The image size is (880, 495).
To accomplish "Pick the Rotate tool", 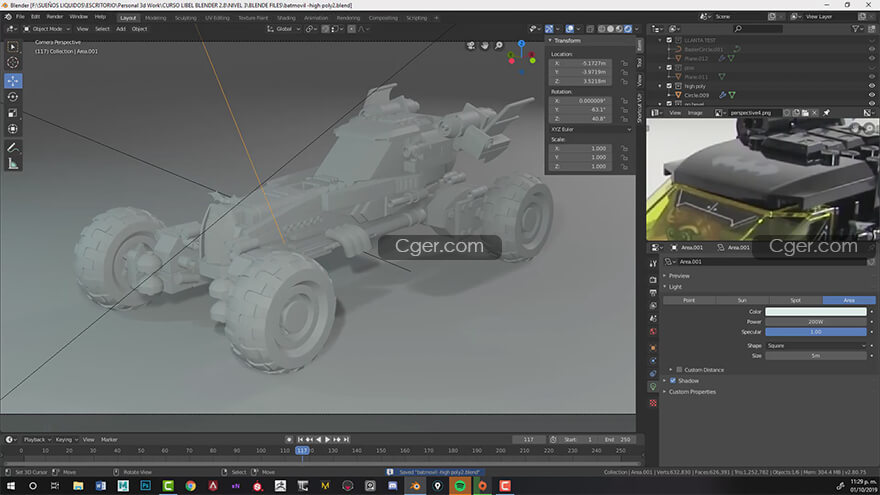I will (13, 97).
